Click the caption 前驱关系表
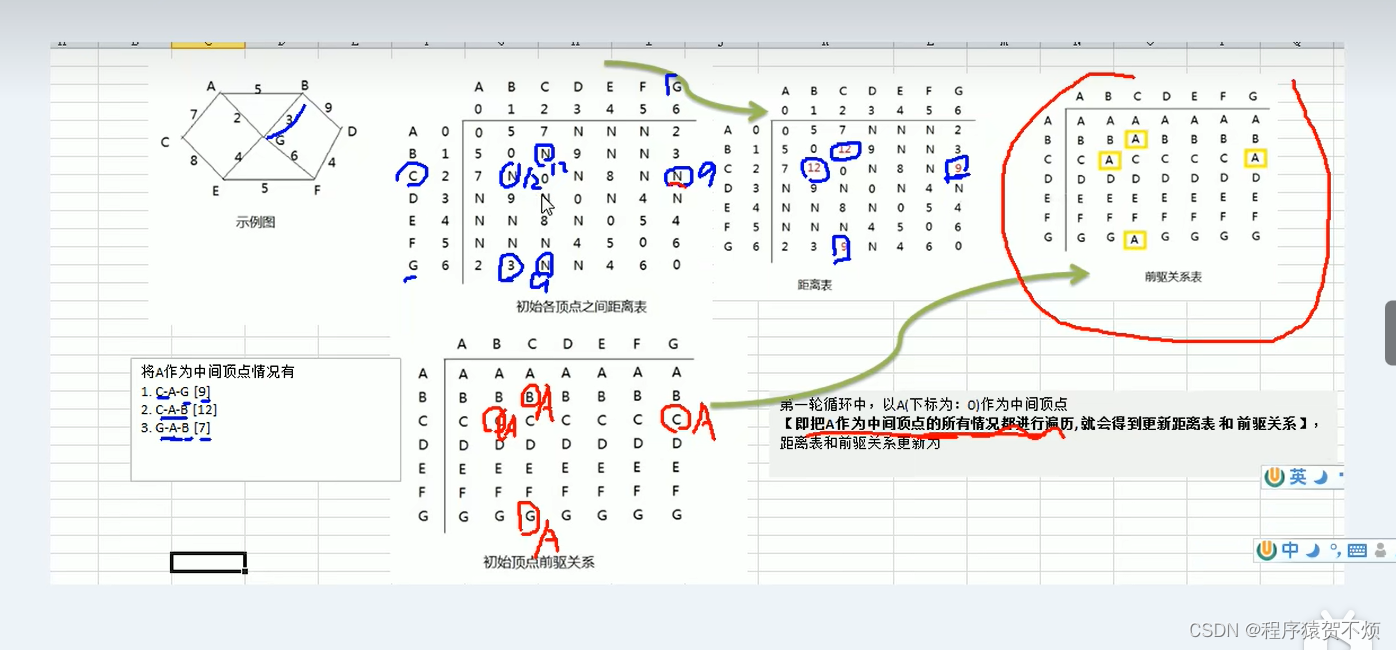Viewport: 1396px width, 650px height. click(1173, 276)
